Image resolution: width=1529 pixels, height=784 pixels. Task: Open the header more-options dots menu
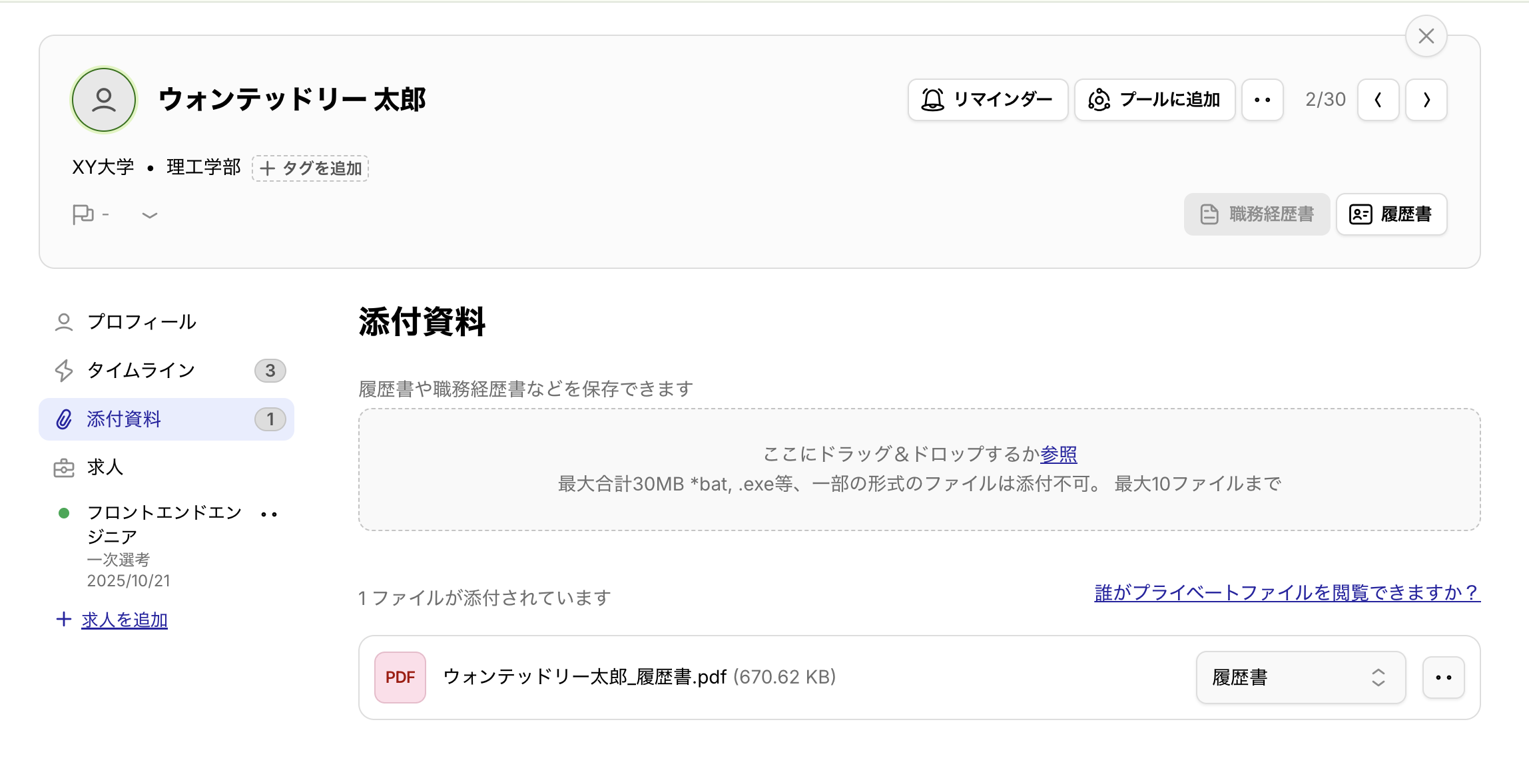1262,100
